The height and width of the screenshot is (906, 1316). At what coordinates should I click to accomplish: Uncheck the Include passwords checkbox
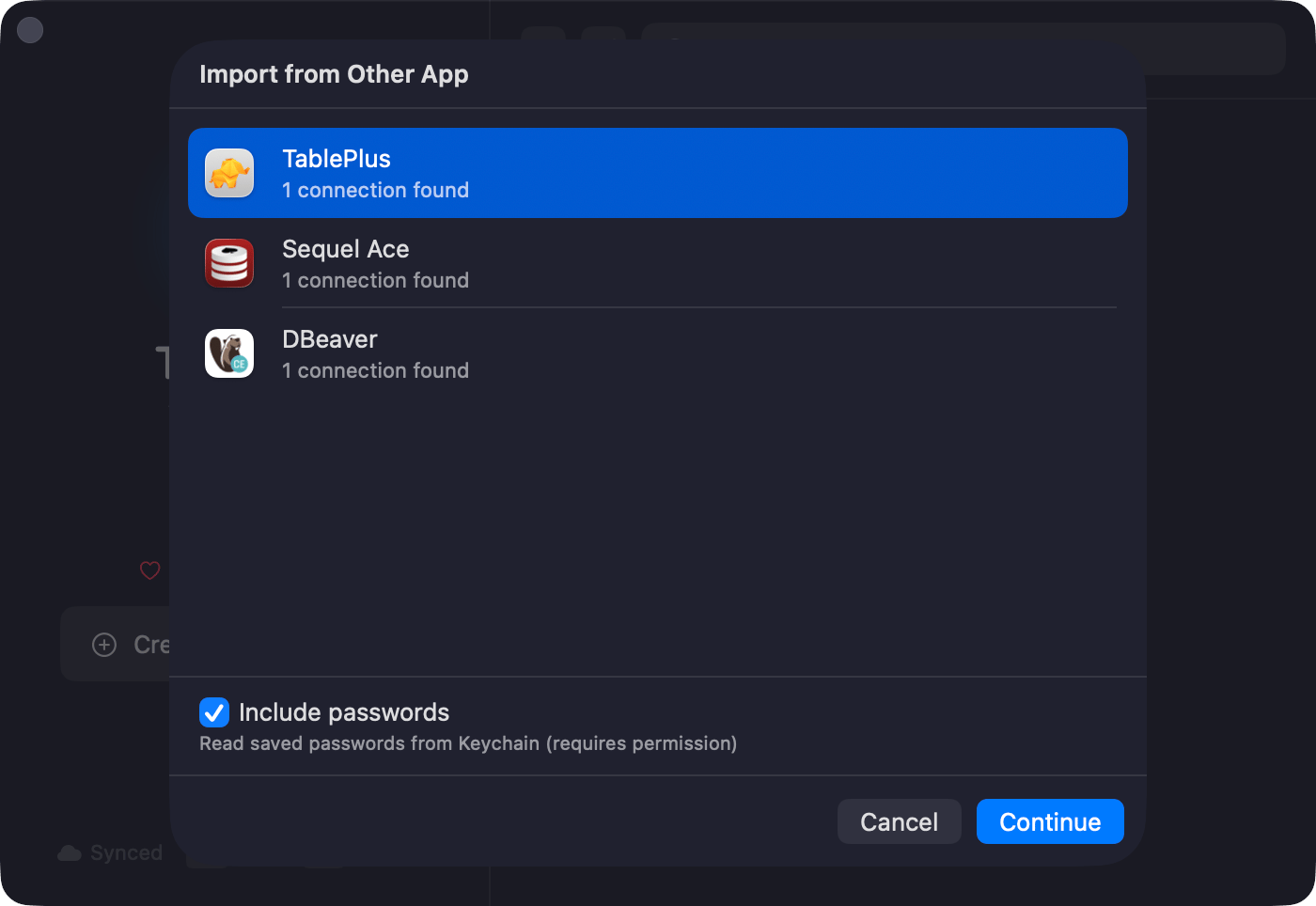click(214, 712)
